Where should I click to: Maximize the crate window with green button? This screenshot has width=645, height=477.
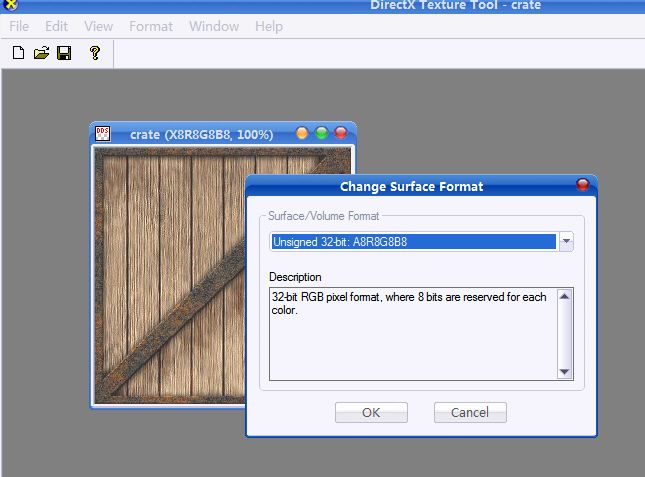[x=322, y=133]
